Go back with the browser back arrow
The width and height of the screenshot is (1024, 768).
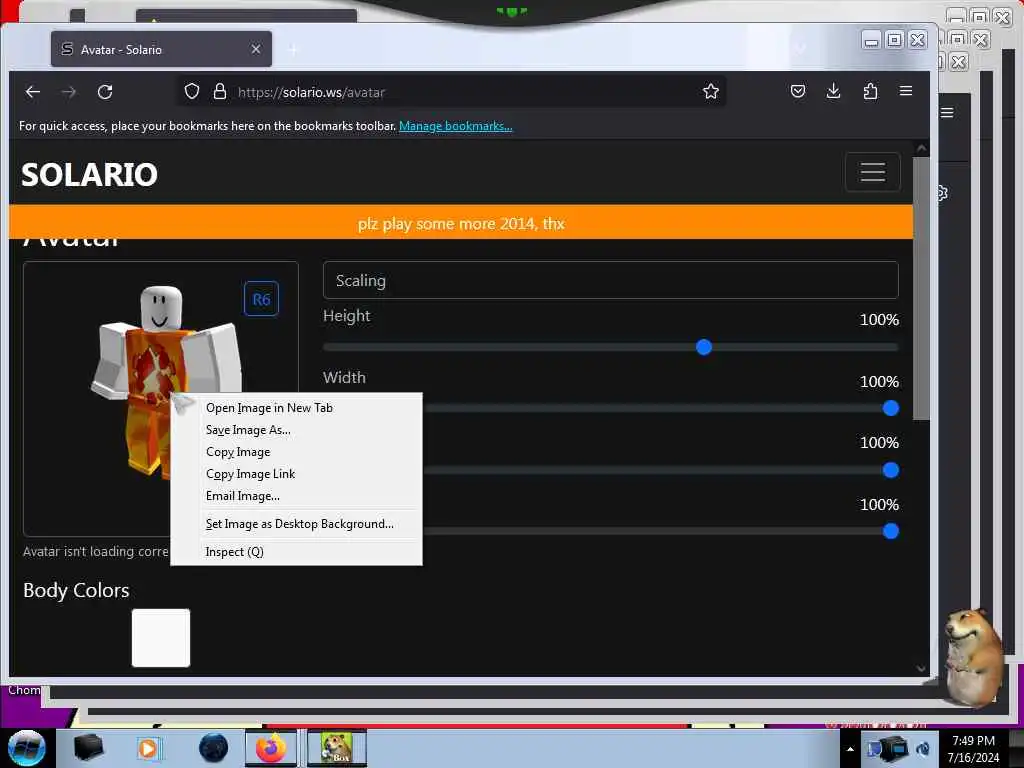(x=33, y=92)
